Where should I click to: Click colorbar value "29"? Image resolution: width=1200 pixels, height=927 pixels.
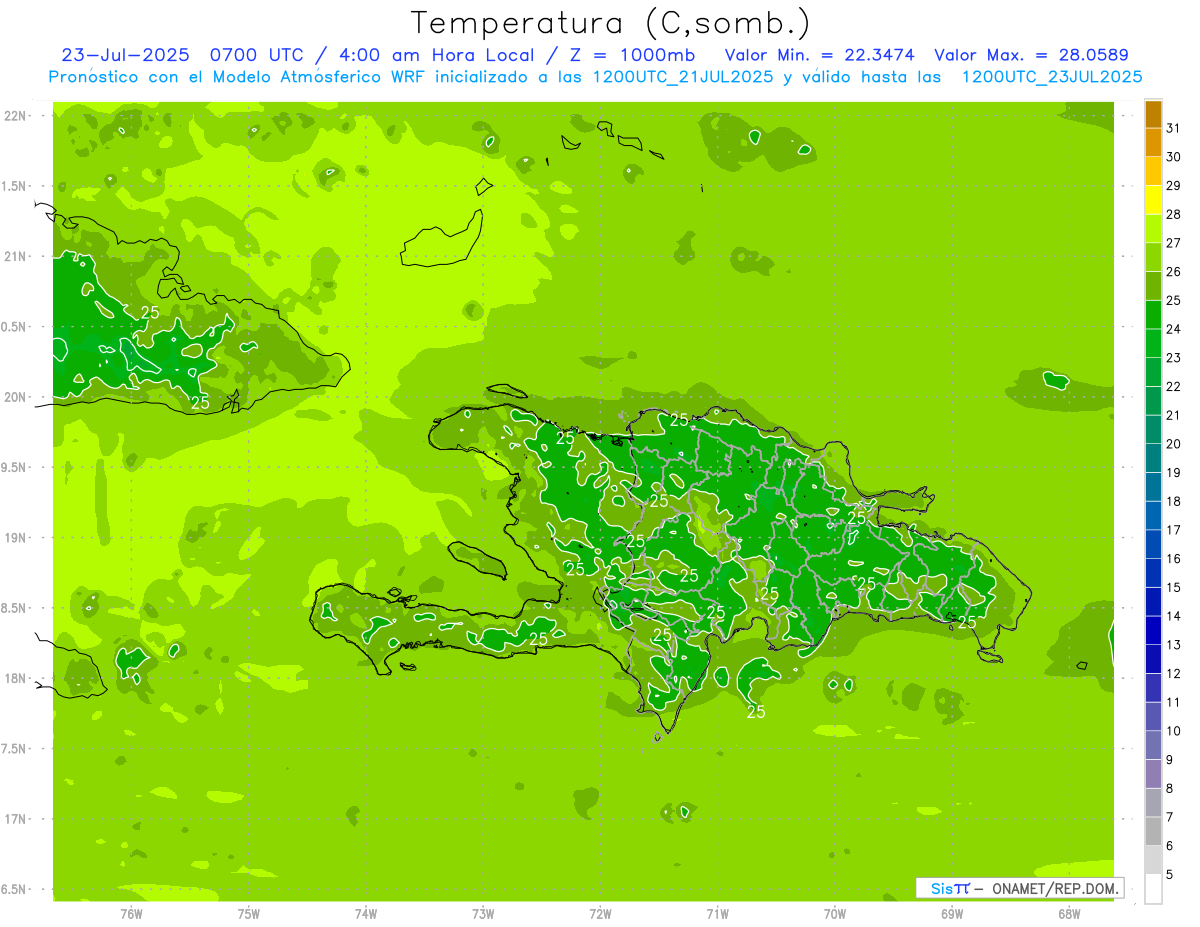tap(1174, 186)
